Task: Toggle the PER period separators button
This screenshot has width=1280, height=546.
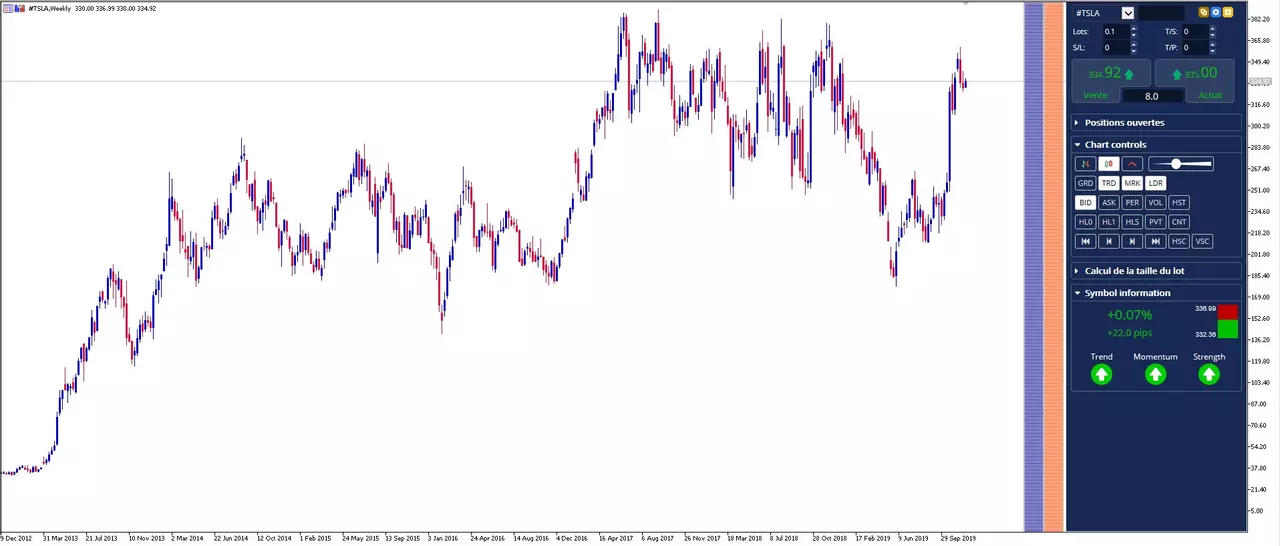Action: [x=1132, y=203]
